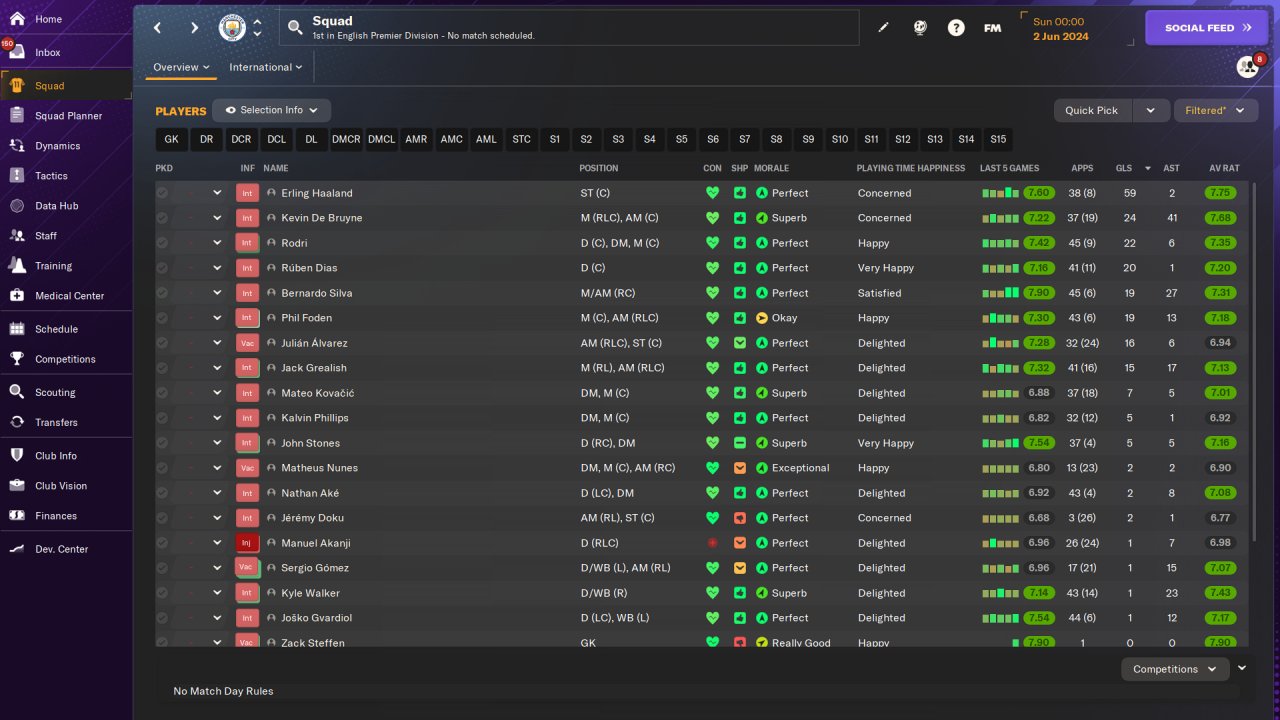Toggle the picked circle for Rúben Dias
Viewport: 1280px width, 720px height.
[x=162, y=268]
